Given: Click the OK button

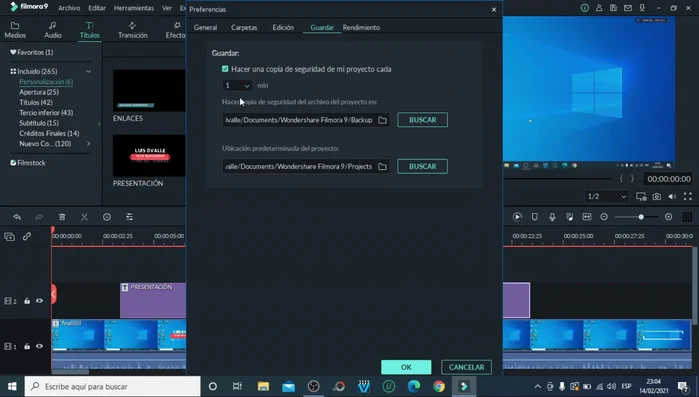Looking at the screenshot, I should pyautogui.click(x=406, y=367).
